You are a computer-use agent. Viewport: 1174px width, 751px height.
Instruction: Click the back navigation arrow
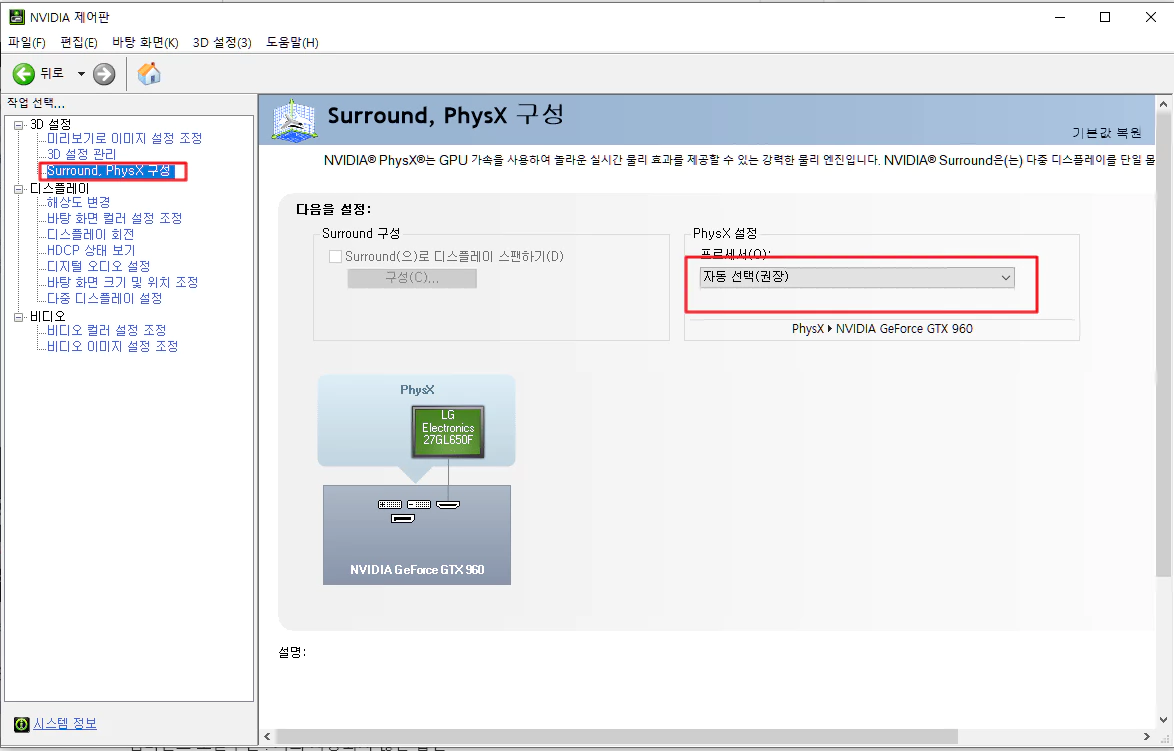(22, 73)
